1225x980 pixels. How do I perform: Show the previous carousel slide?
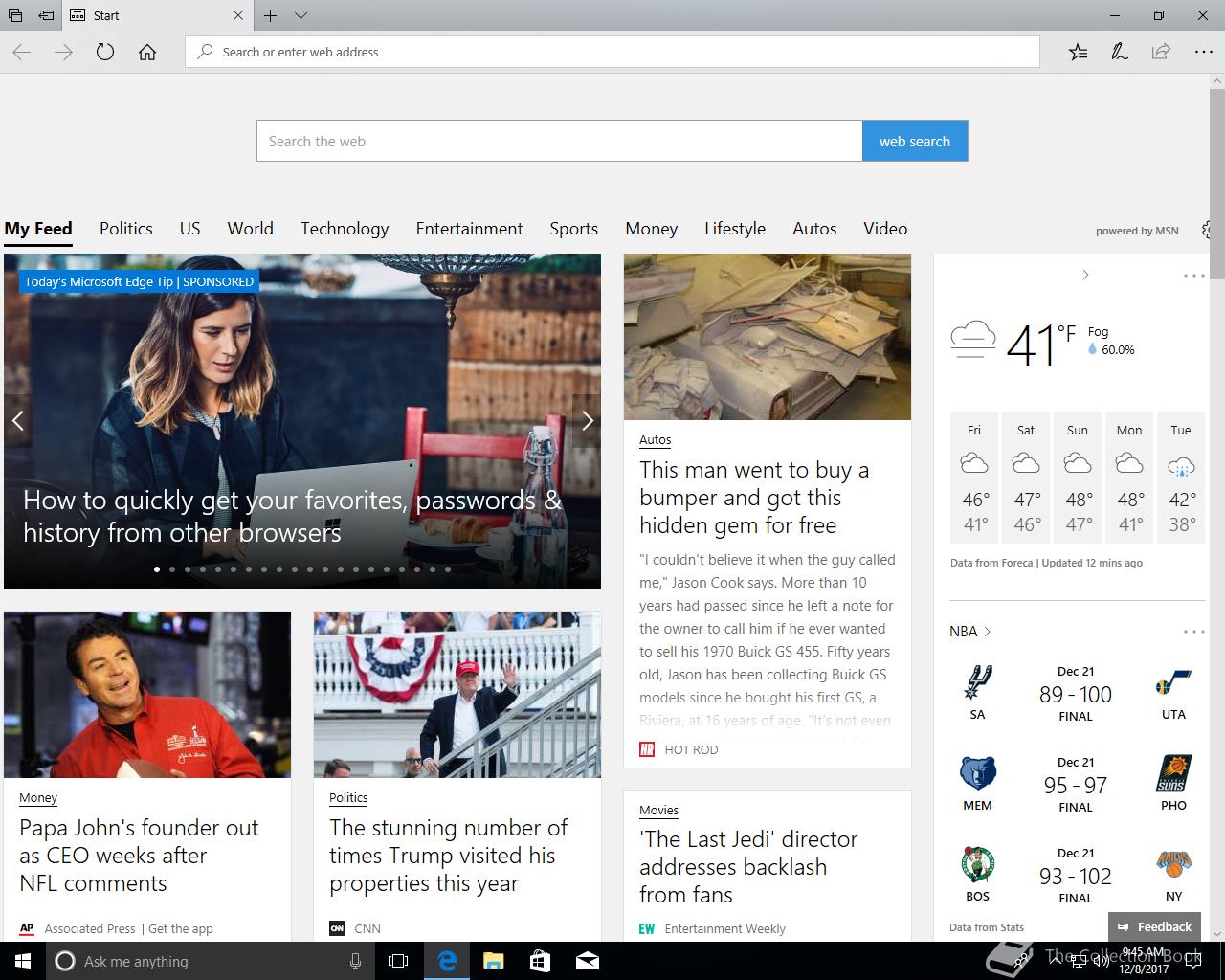click(17, 420)
